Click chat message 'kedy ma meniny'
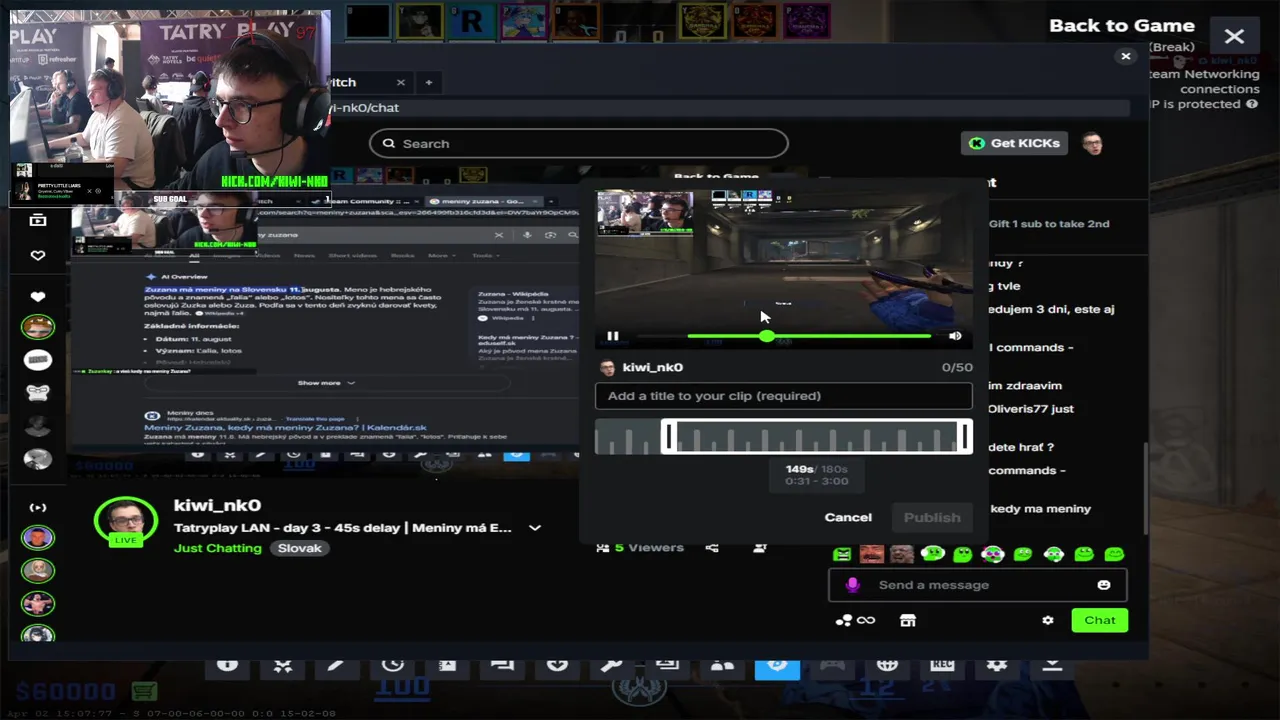1280x720 pixels. 1040,509
